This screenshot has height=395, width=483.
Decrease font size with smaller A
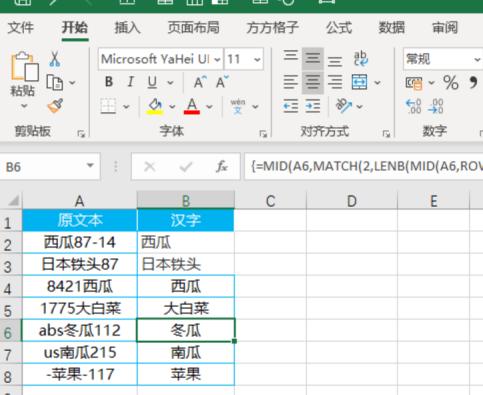pyautogui.click(x=222, y=82)
